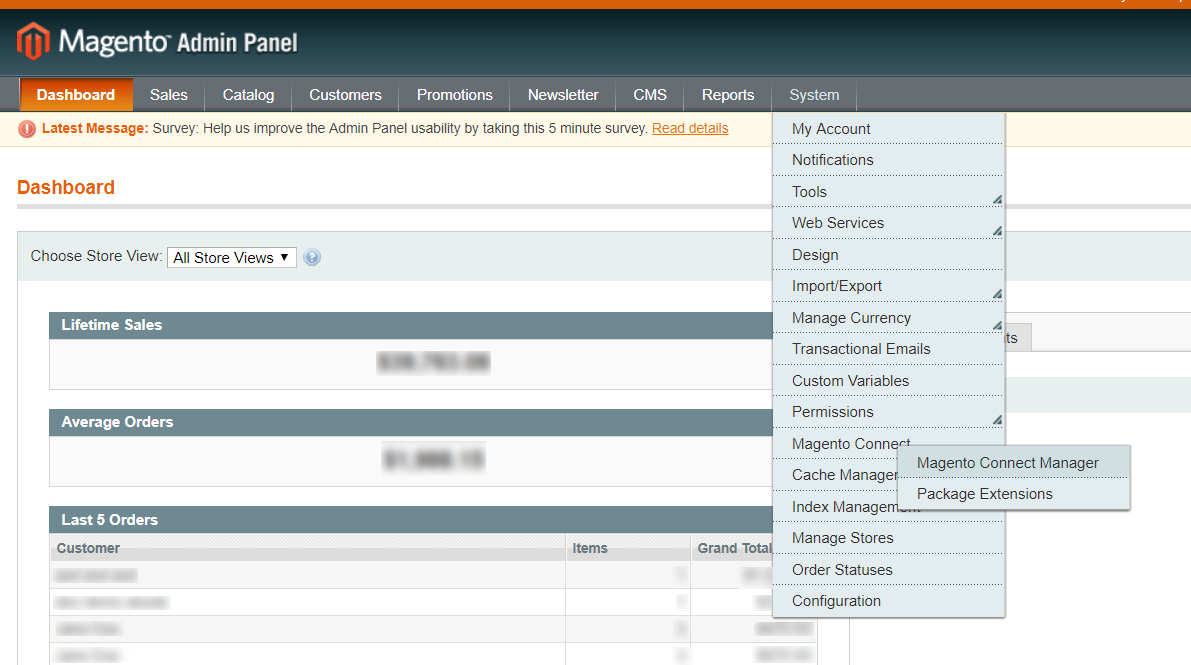
Task: Open the Catalog menu
Action: click(248, 95)
